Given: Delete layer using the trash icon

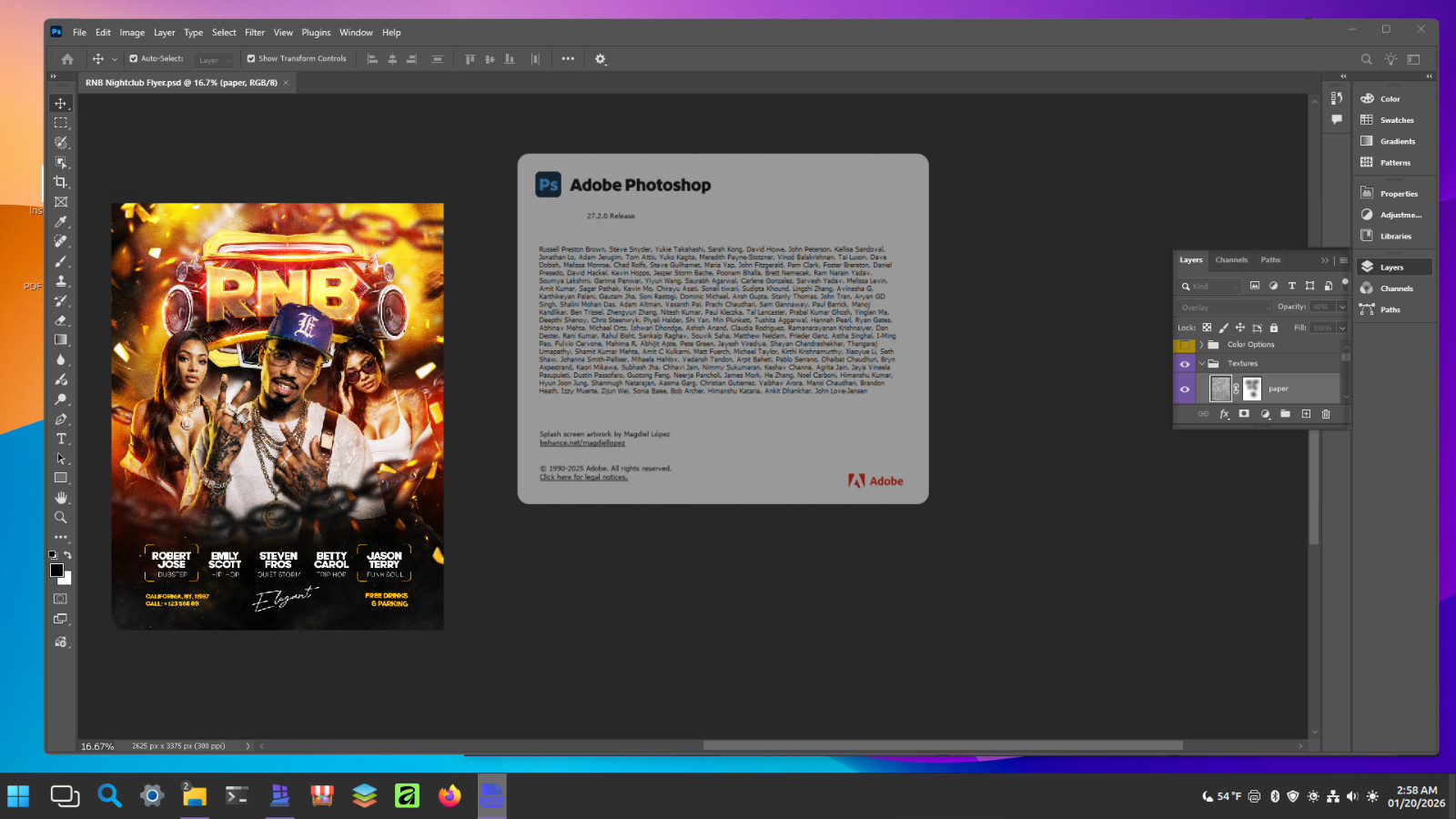Looking at the screenshot, I should 1326,414.
